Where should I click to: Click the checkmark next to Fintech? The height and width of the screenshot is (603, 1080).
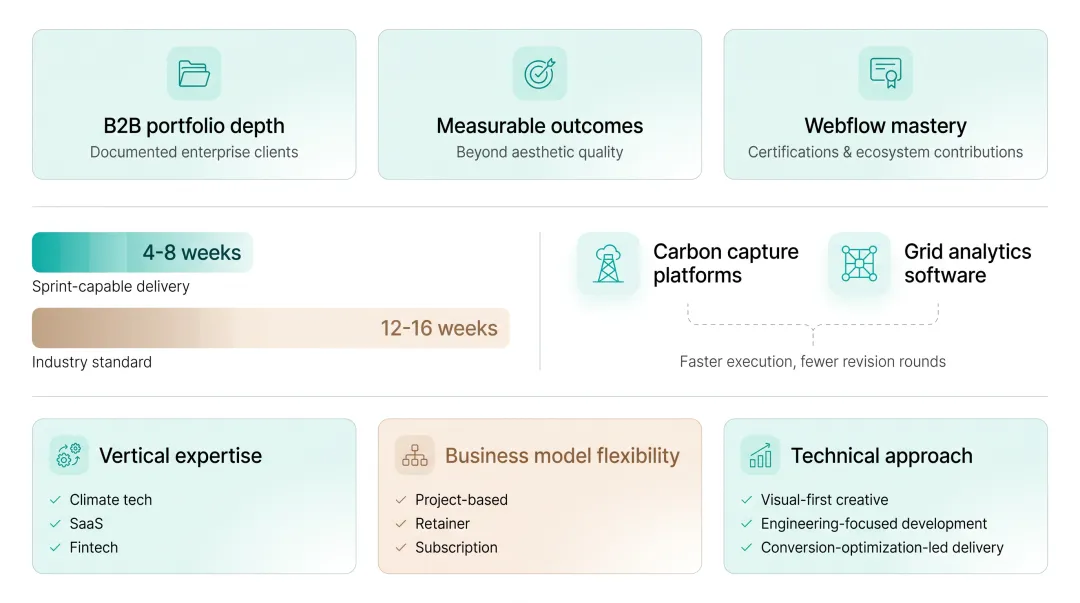coord(56,548)
